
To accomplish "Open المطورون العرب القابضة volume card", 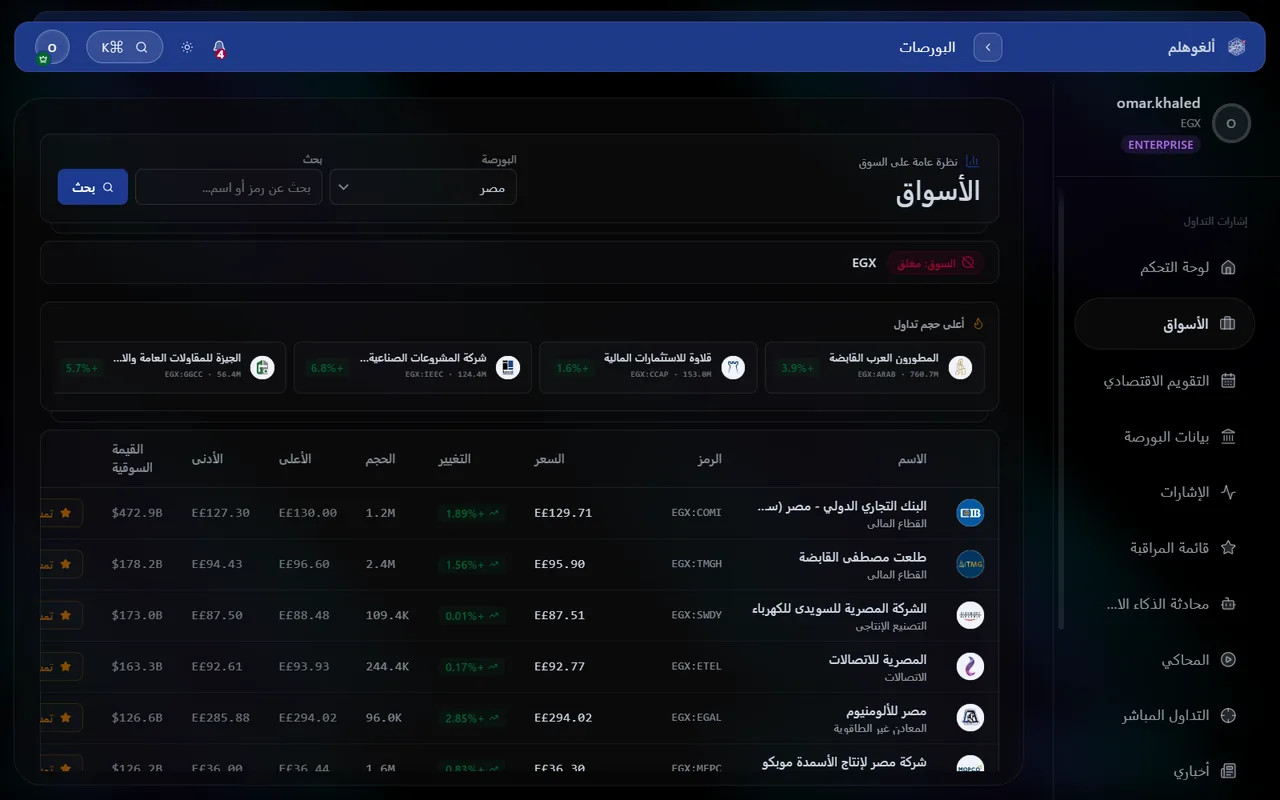I will coord(874,367).
